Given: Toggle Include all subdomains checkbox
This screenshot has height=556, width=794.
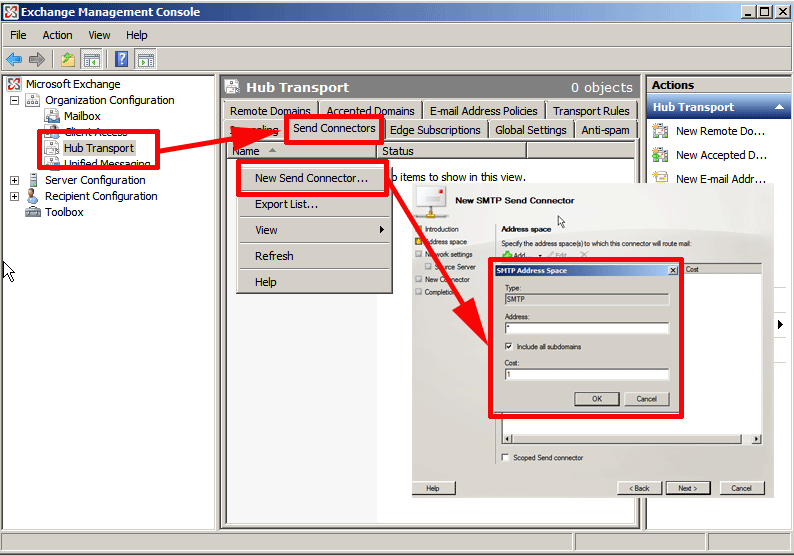Looking at the screenshot, I should tap(508, 346).
